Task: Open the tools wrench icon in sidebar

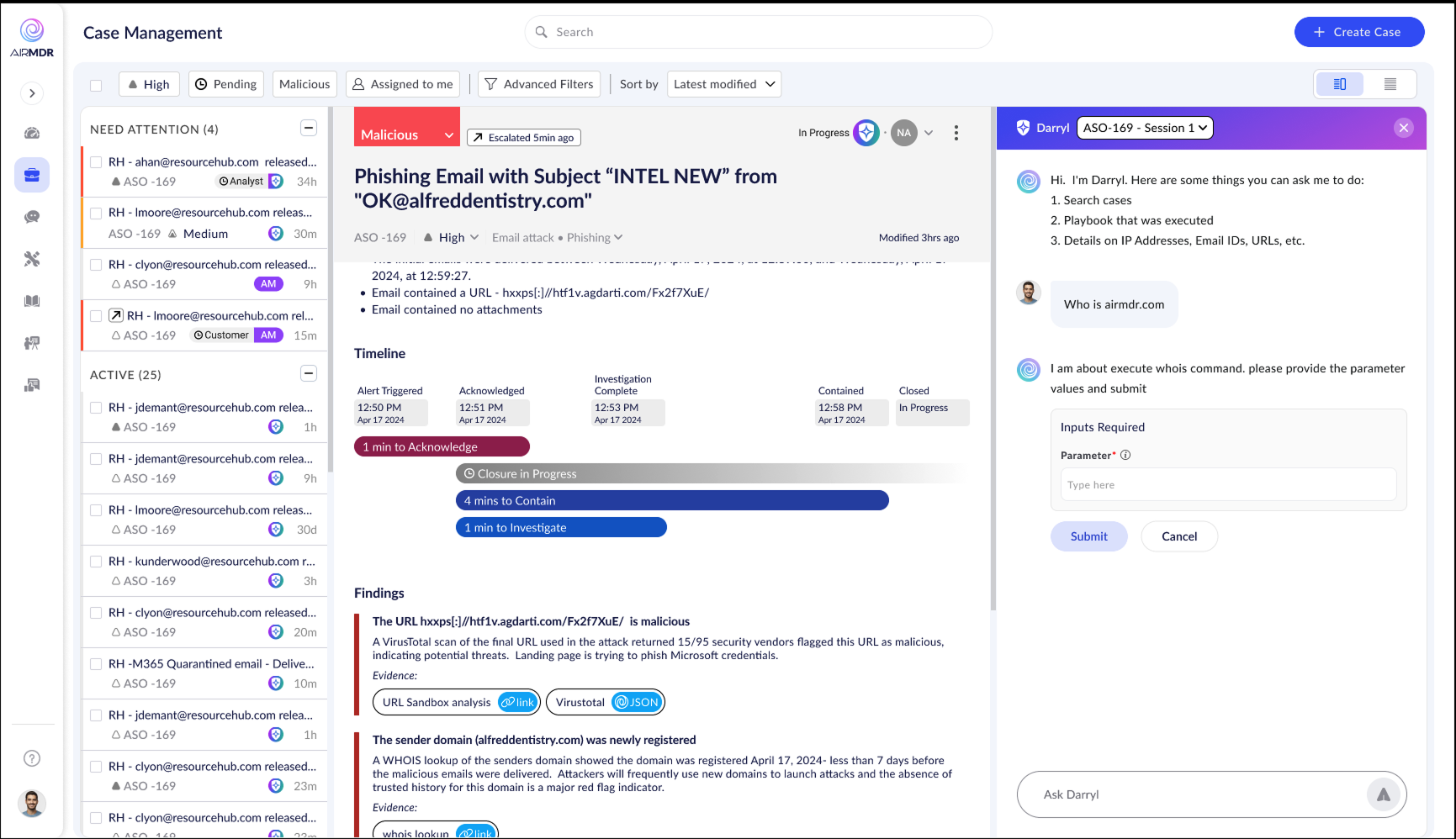Action: pyautogui.click(x=32, y=259)
